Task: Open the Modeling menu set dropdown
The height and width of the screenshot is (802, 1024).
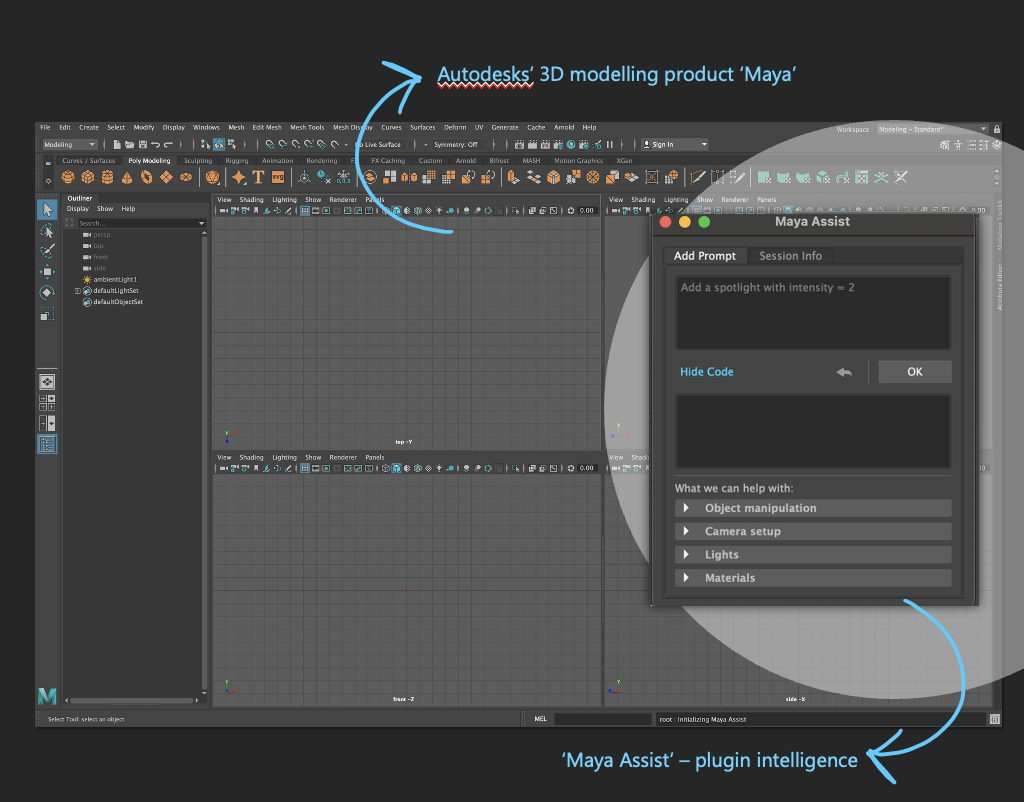Action: pyautogui.click(x=70, y=144)
